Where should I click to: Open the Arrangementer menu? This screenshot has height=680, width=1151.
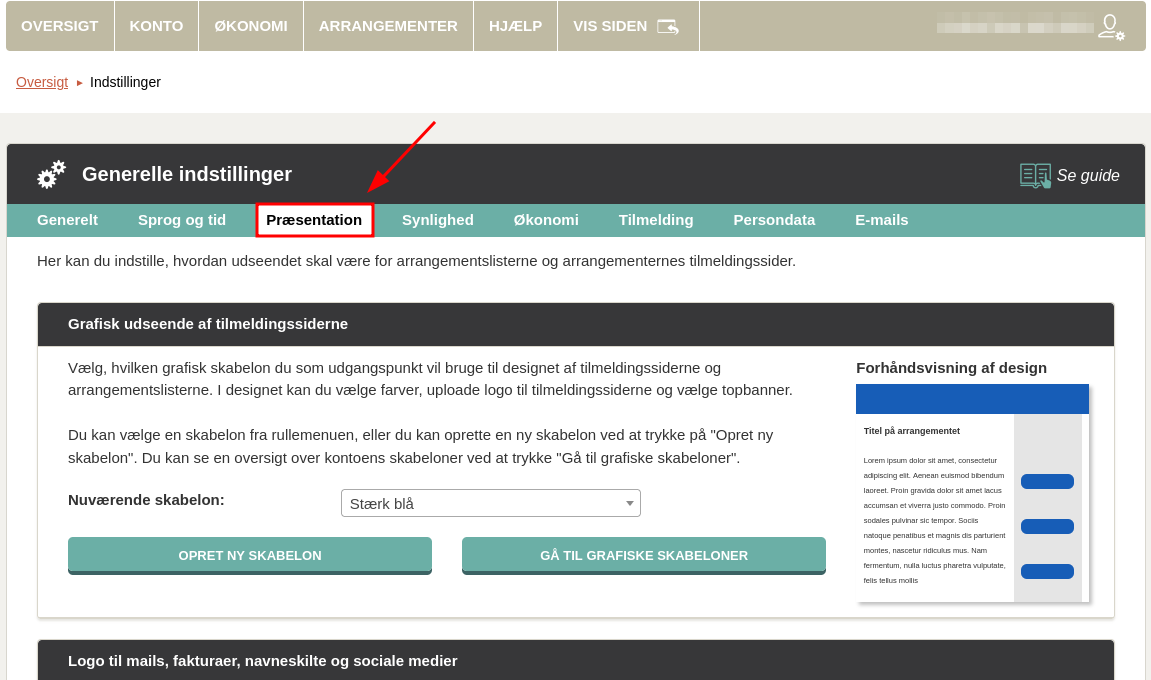click(x=388, y=26)
